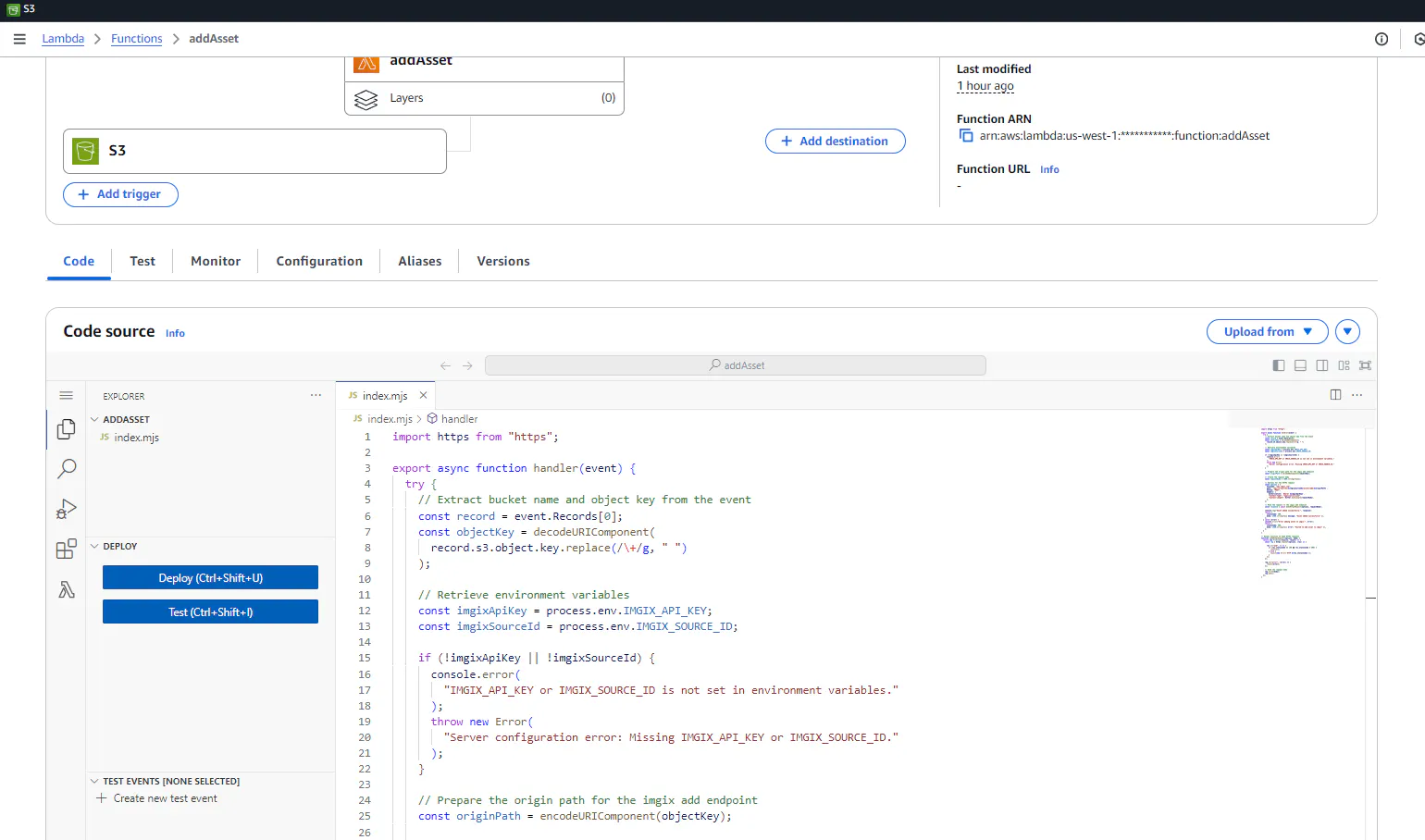Click the Deploy (Ctrl+Shift+U) button
The height and width of the screenshot is (840, 1425).
[210, 578]
